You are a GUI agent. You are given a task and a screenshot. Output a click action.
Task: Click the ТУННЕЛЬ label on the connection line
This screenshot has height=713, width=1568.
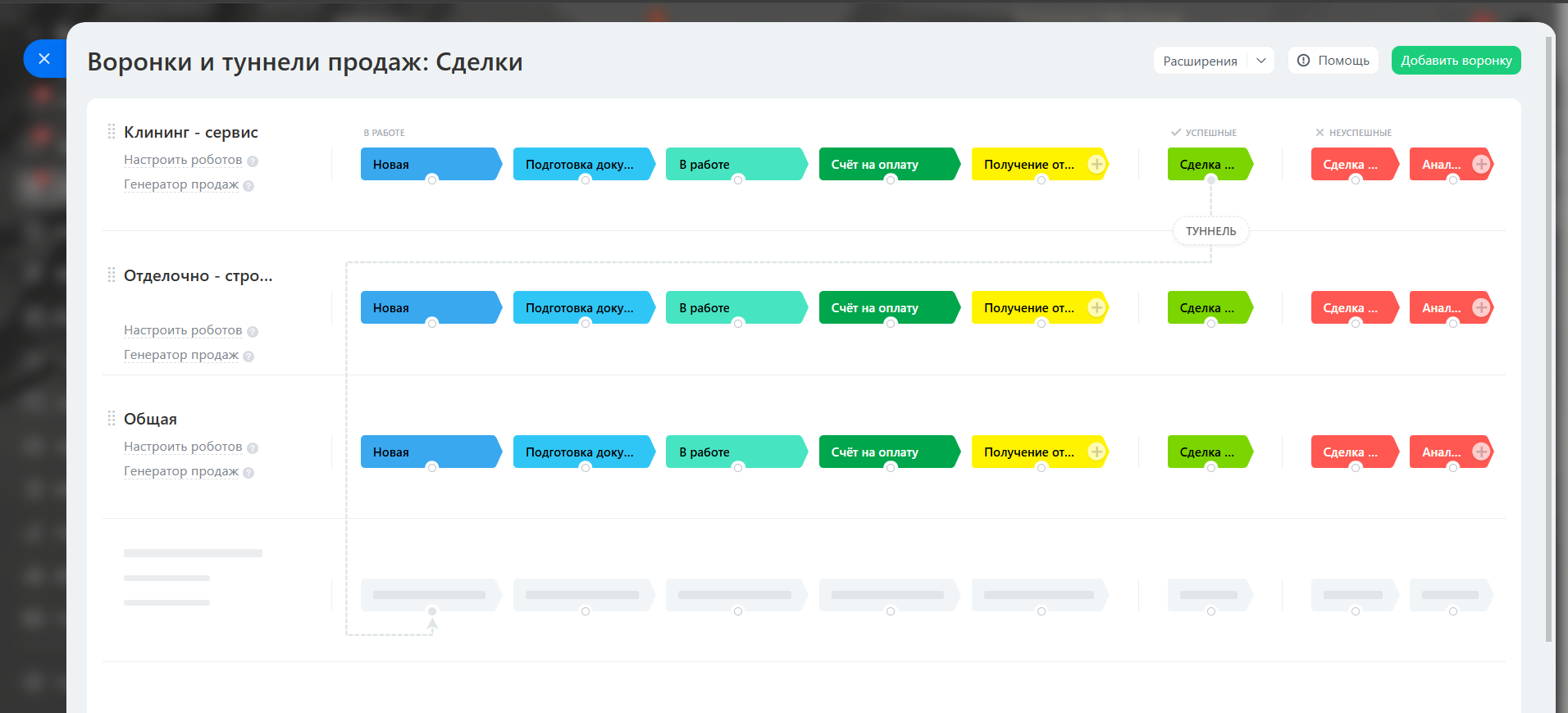pyautogui.click(x=1210, y=231)
